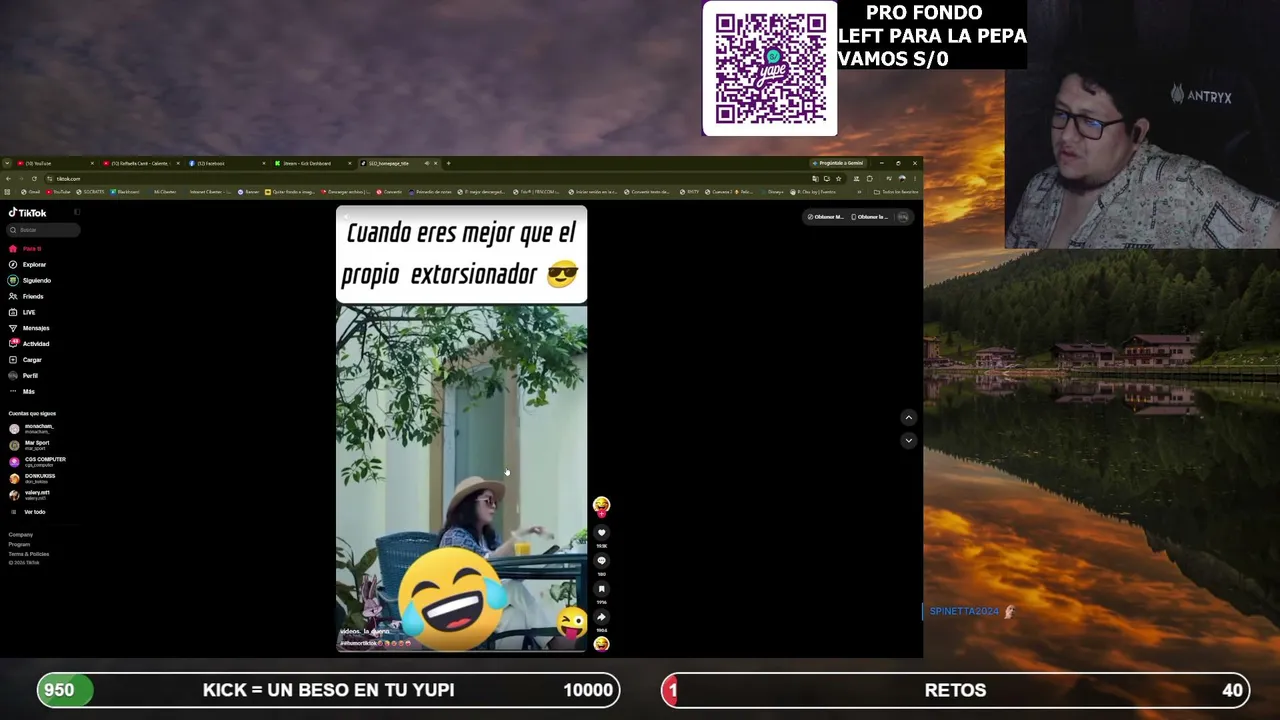Open the Todos los favoritos folder
The width and height of the screenshot is (1280, 720).
click(x=898, y=192)
